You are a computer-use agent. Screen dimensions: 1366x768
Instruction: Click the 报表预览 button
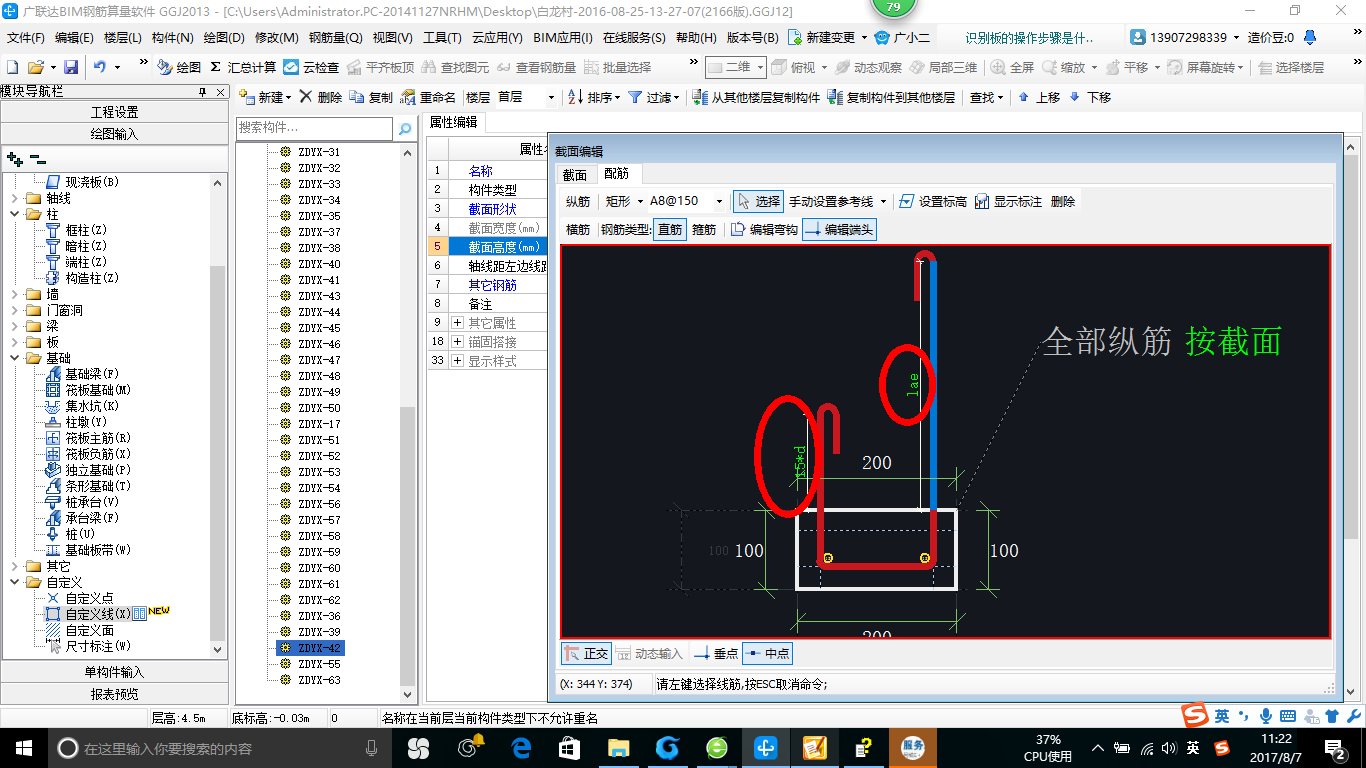114,694
